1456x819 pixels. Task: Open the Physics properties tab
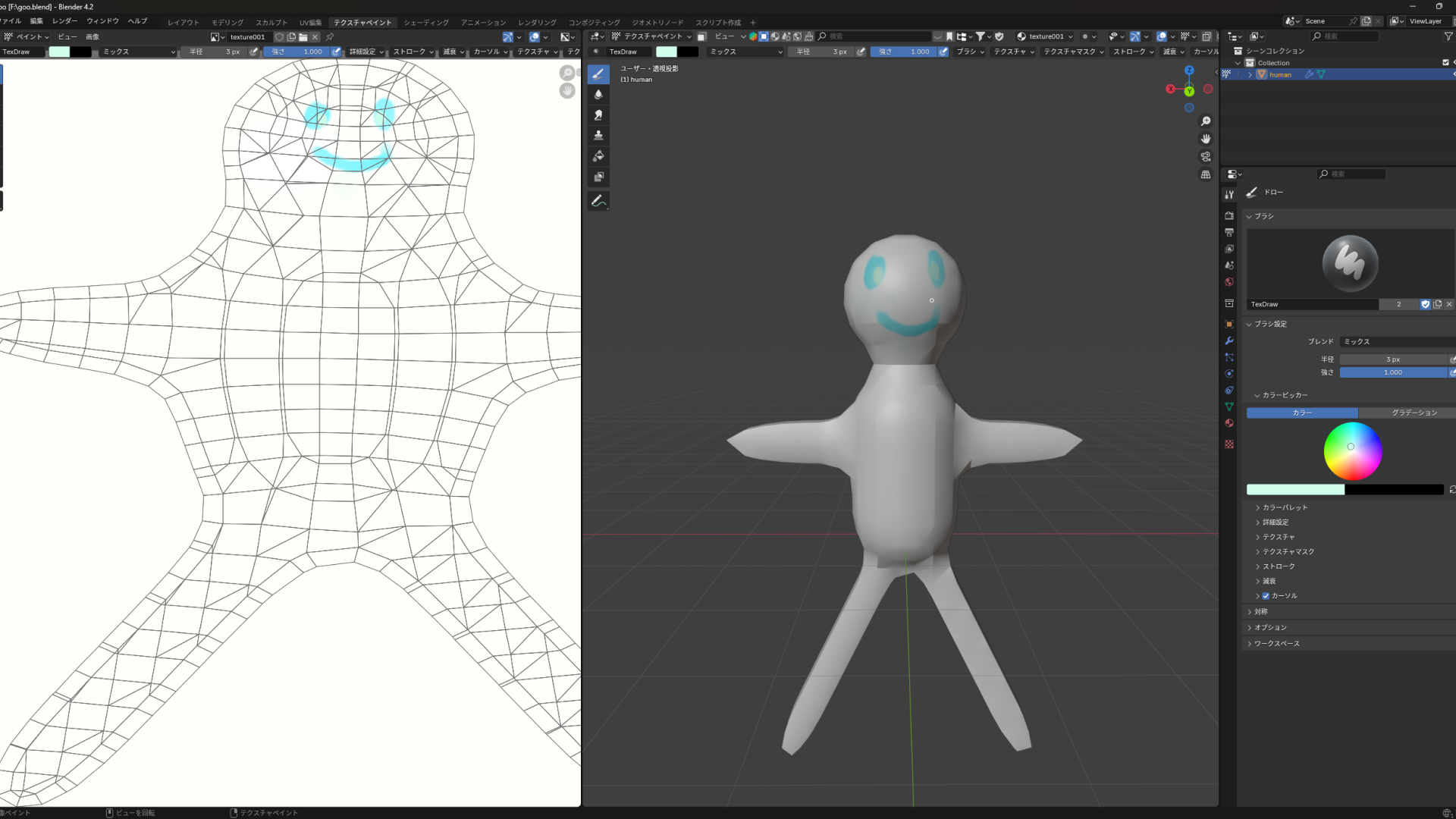[1229, 374]
